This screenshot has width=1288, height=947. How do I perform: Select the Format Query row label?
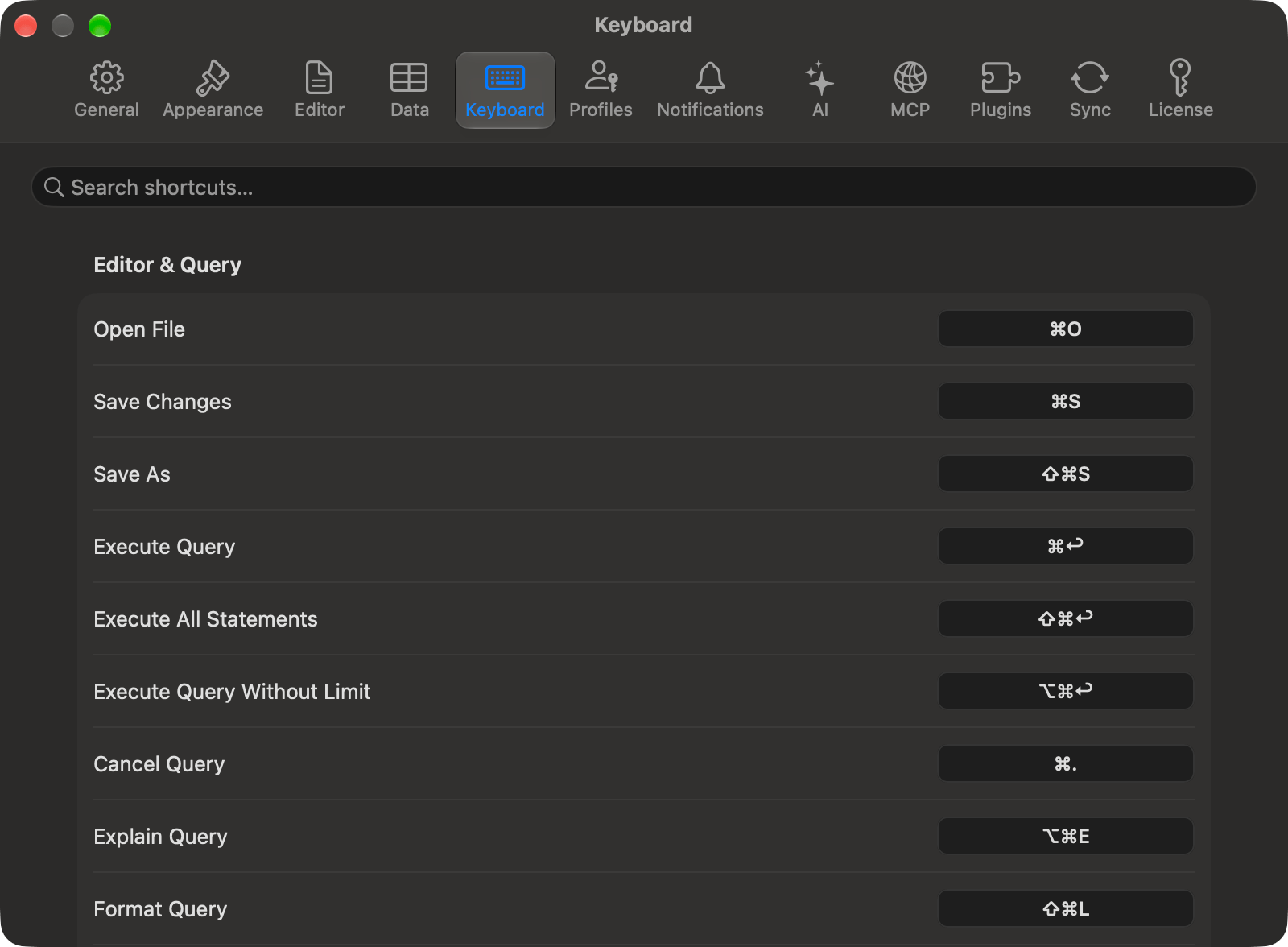(160, 909)
